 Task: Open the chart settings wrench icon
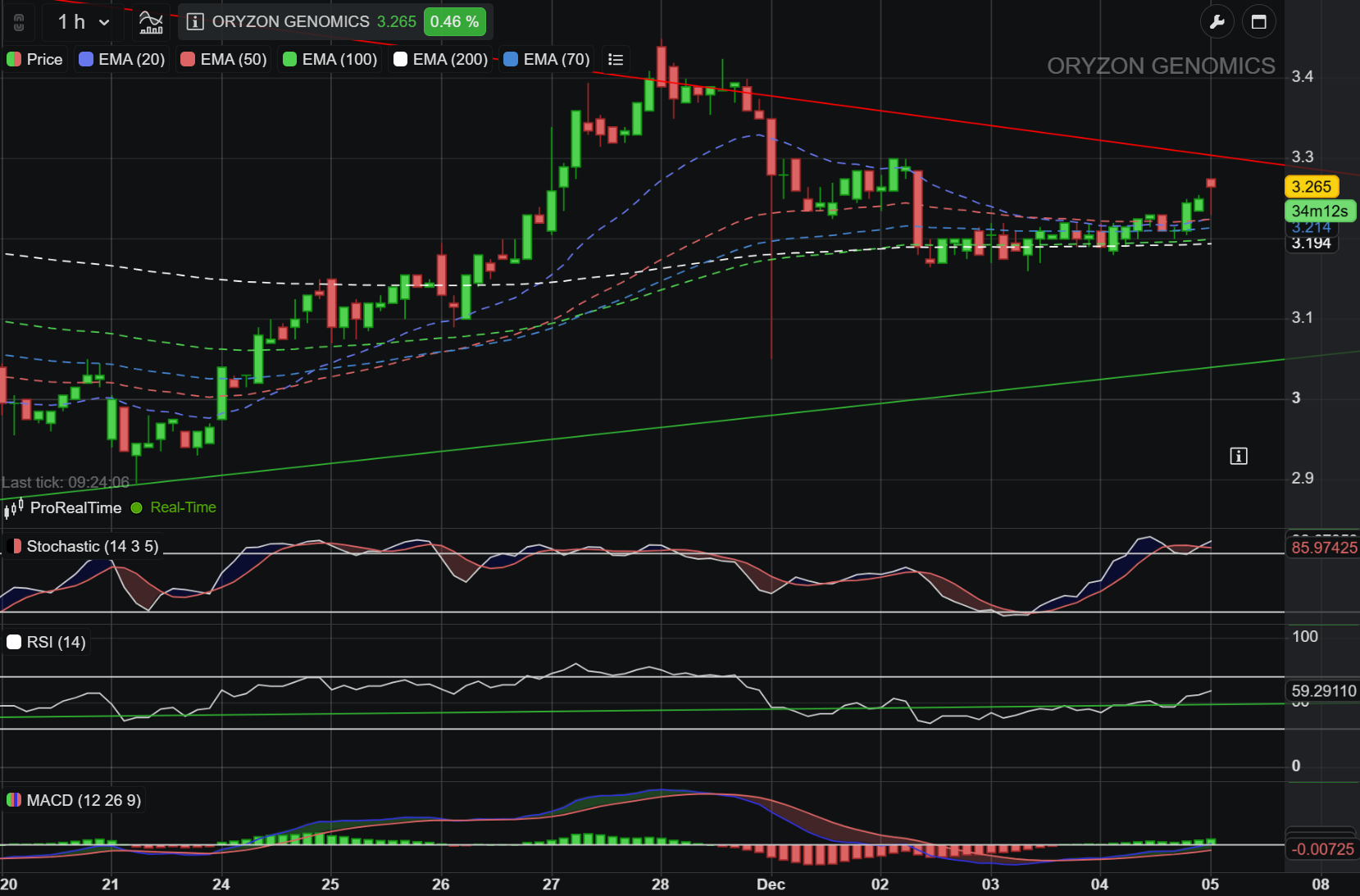[x=1217, y=22]
